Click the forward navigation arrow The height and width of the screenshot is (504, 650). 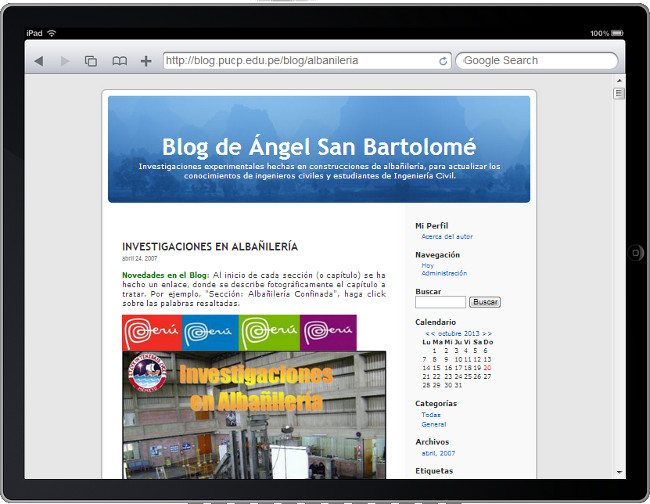tap(65, 61)
